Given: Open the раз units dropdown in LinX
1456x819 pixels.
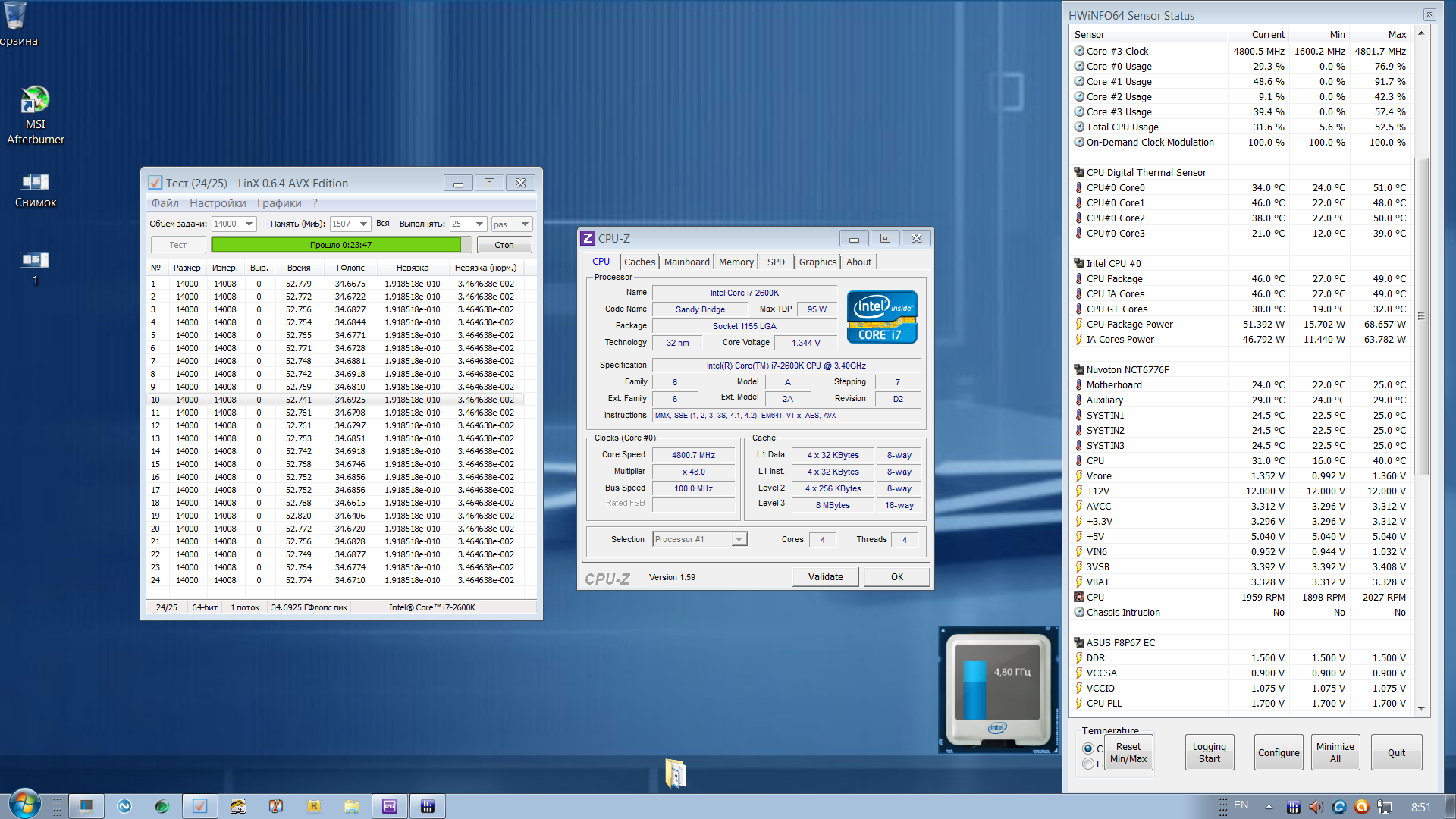Looking at the screenshot, I should (525, 224).
